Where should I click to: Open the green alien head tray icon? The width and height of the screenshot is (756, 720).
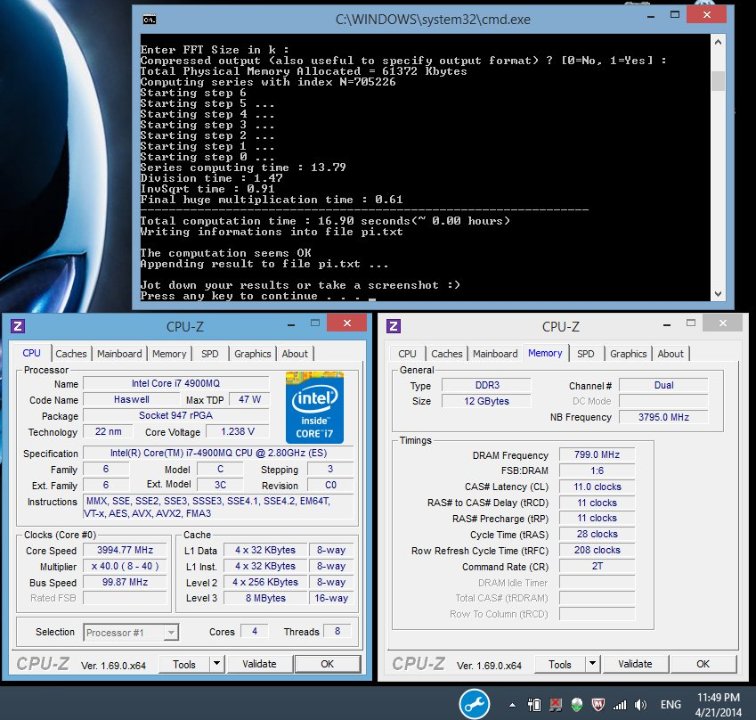(577, 705)
